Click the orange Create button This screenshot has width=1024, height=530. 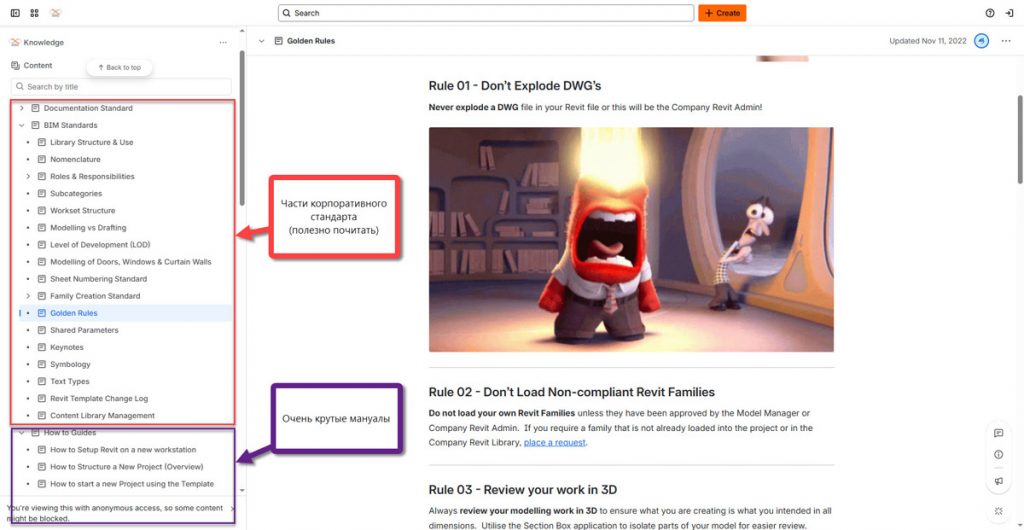(x=722, y=13)
